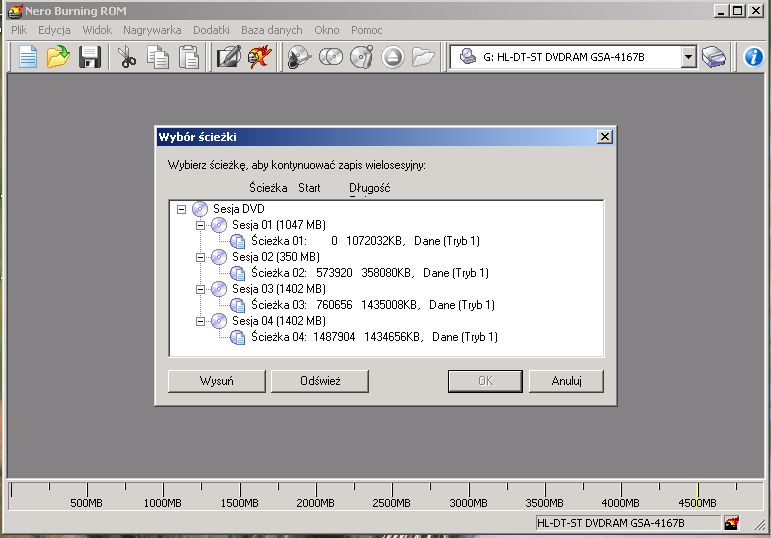Image resolution: width=771 pixels, height=538 pixels.
Task: Open the Nagrywarka menu
Action: [x=152, y=30]
